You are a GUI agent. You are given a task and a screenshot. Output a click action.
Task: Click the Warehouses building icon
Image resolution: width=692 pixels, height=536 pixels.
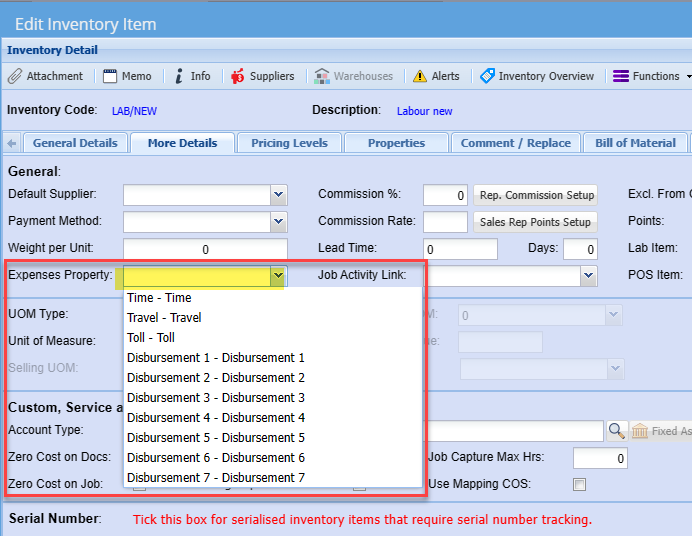pos(322,76)
